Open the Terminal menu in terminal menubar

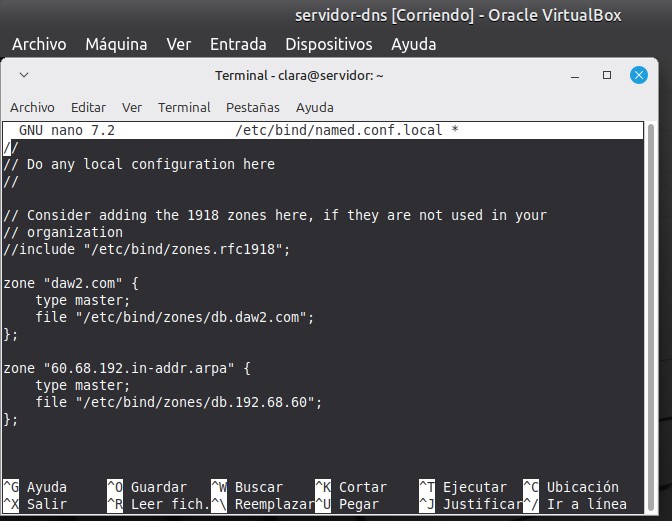(x=184, y=107)
